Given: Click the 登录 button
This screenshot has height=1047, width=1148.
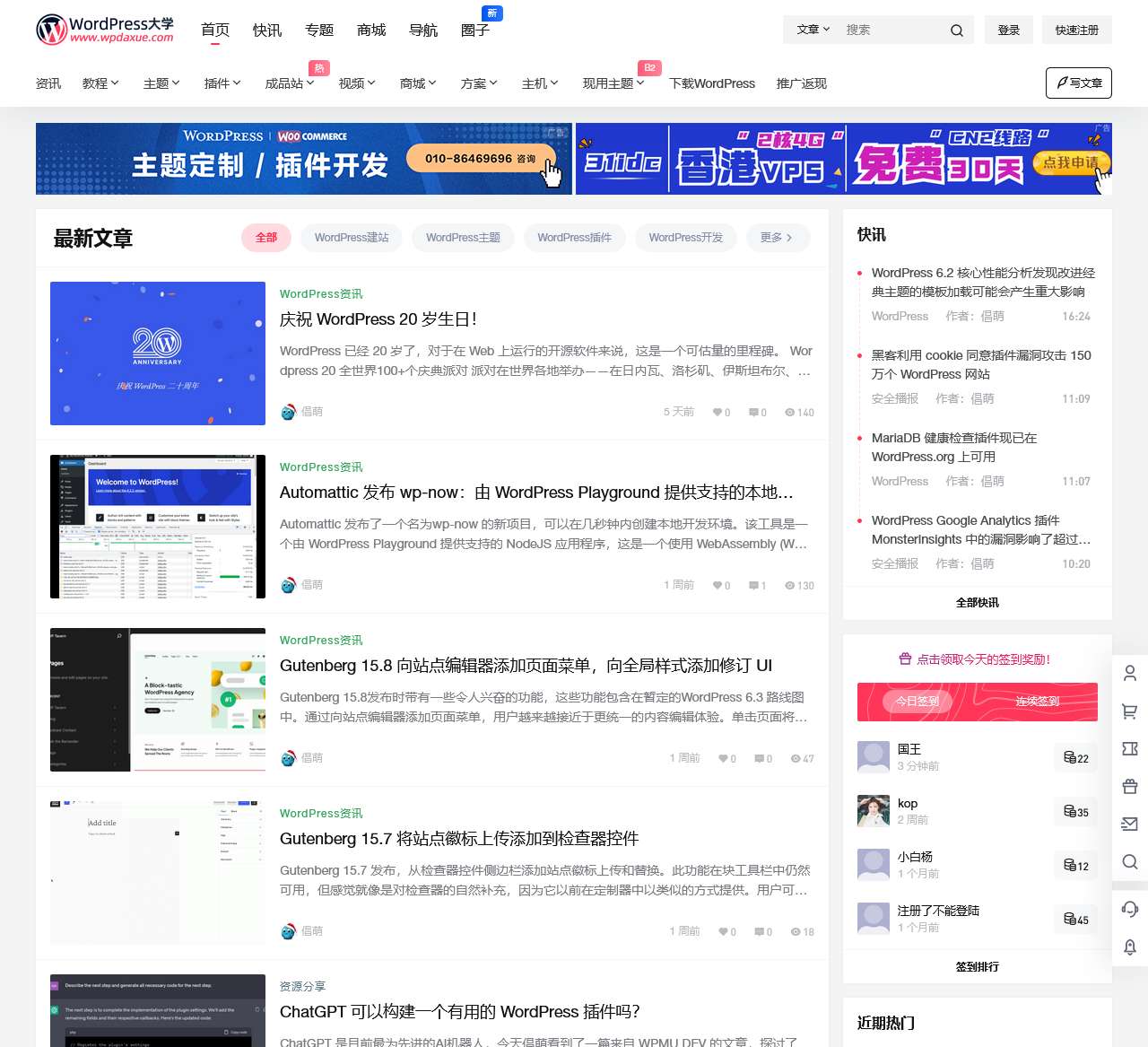Looking at the screenshot, I should (x=1009, y=30).
